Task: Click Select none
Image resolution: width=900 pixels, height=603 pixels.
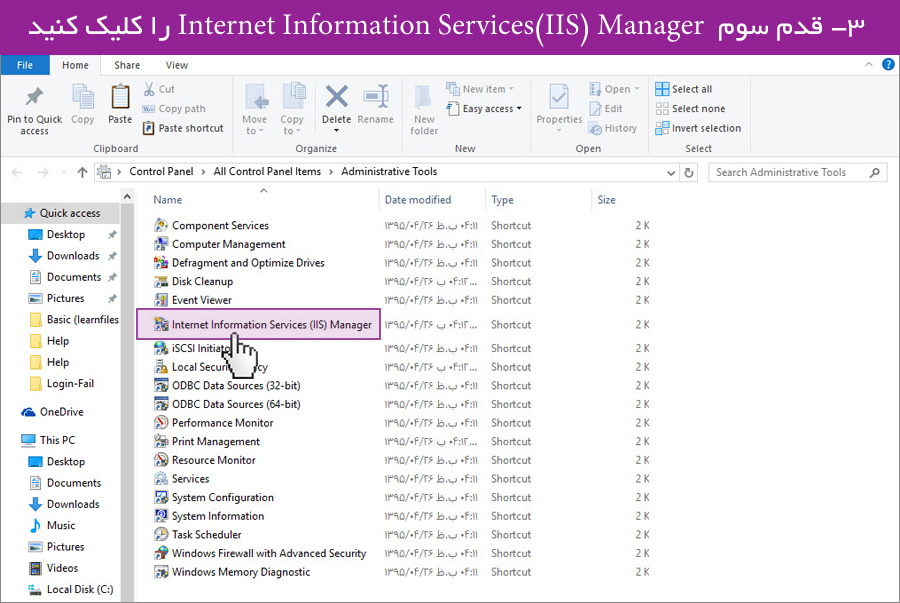Action: (690, 108)
